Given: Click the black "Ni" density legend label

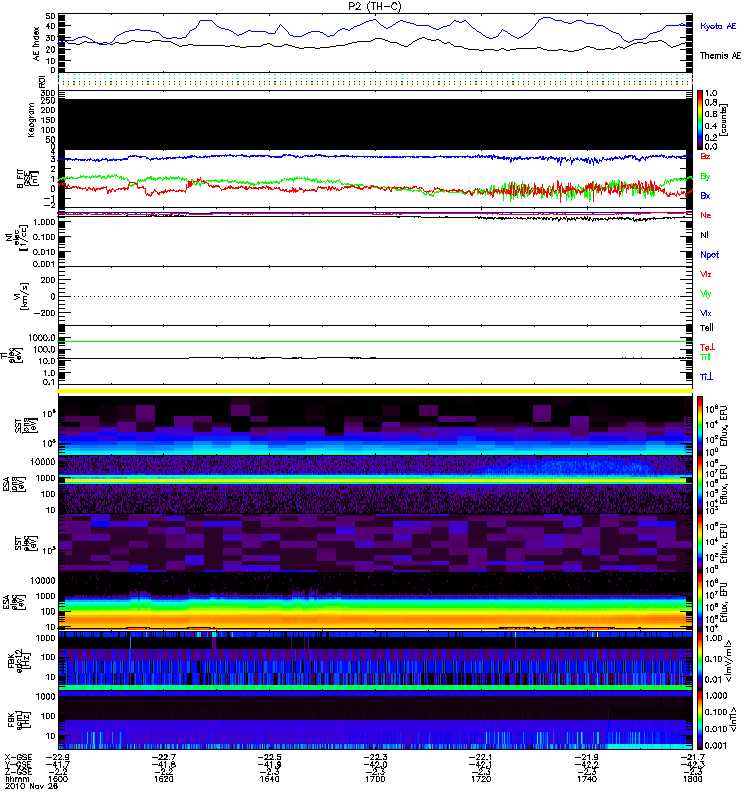Looking at the screenshot, I should pos(704,235).
